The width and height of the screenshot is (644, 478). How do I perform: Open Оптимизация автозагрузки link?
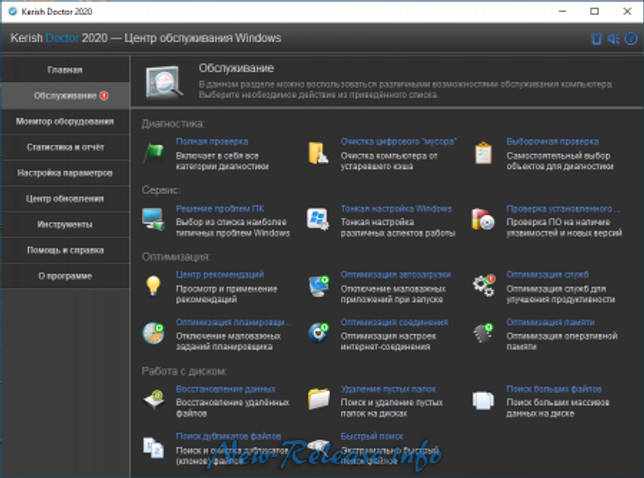pyautogui.click(x=396, y=274)
